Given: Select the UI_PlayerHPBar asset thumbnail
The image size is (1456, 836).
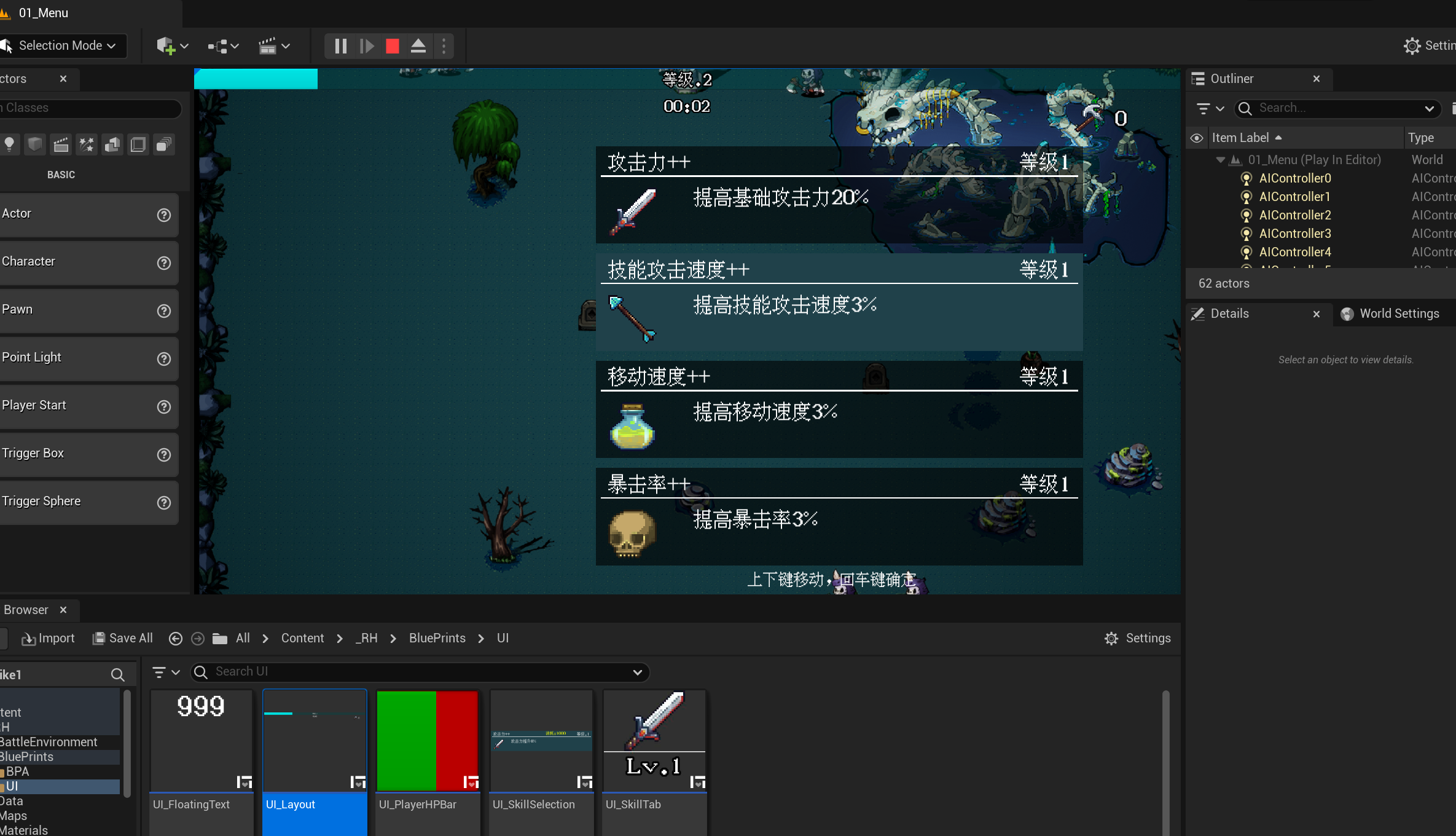Looking at the screenshot, I should (x=427, y=741).
